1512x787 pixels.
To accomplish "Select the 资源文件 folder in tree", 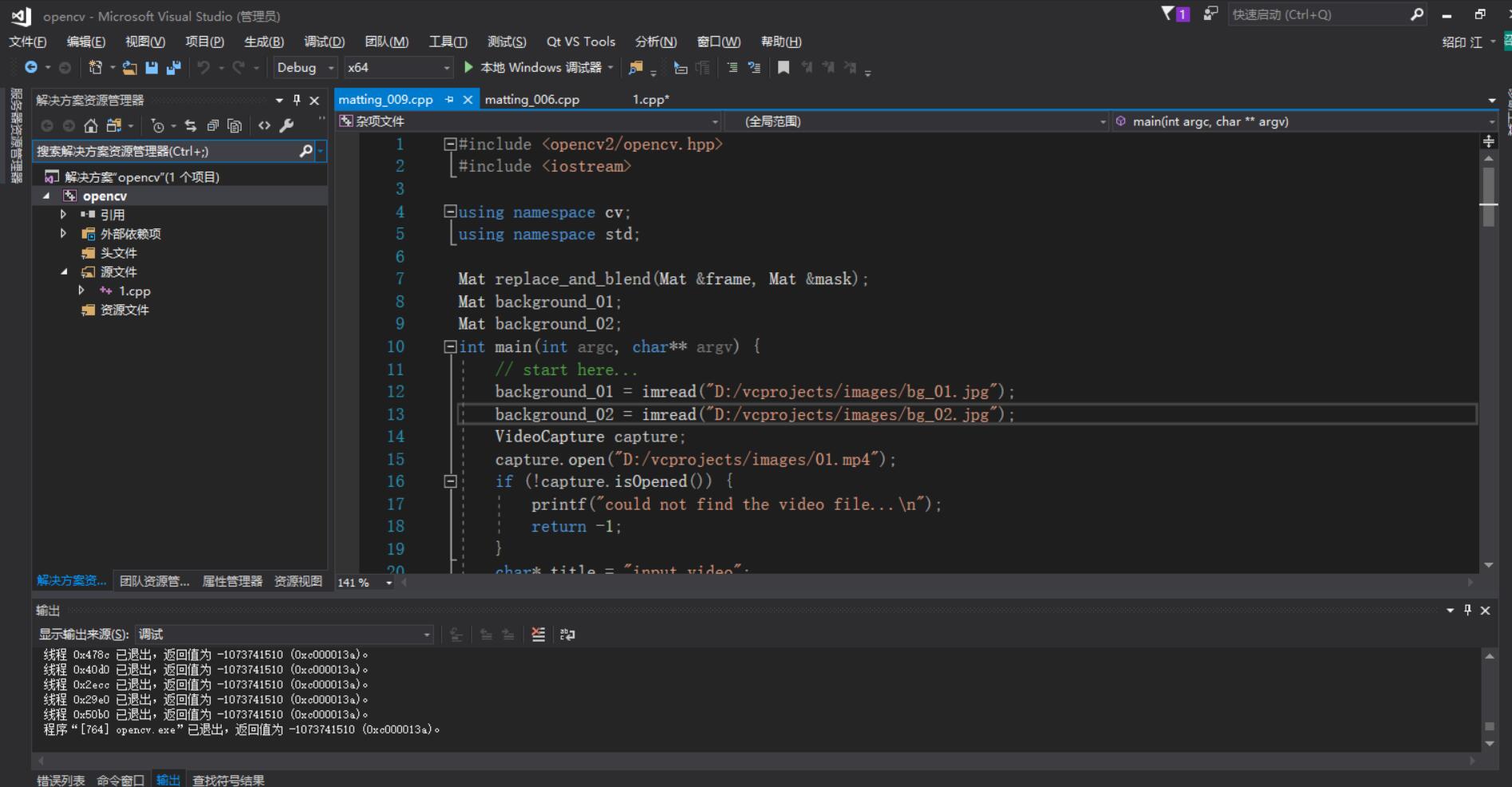I will (124, 310).
